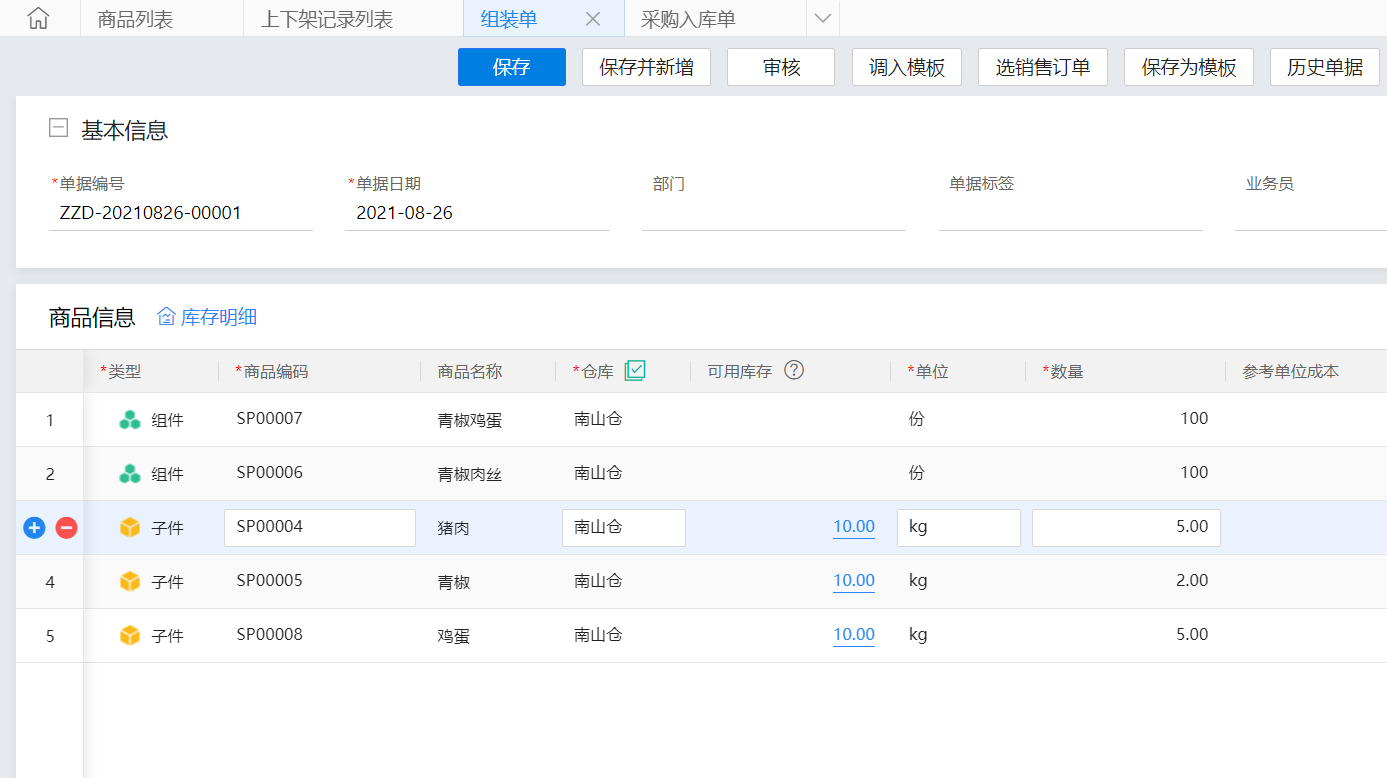
Task: Click the 南山仓 cell in the 青椒鸡蛋 row
Action: [x=598, y=419]
